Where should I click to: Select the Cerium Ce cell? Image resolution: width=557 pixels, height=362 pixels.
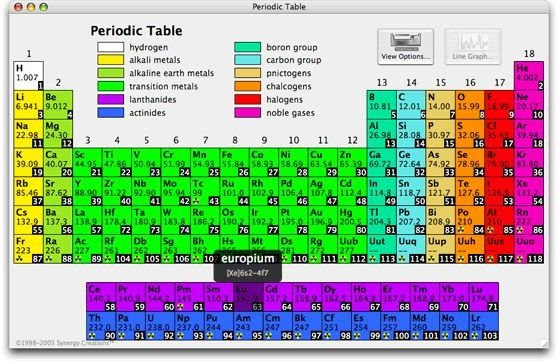[x=101, y=297]
